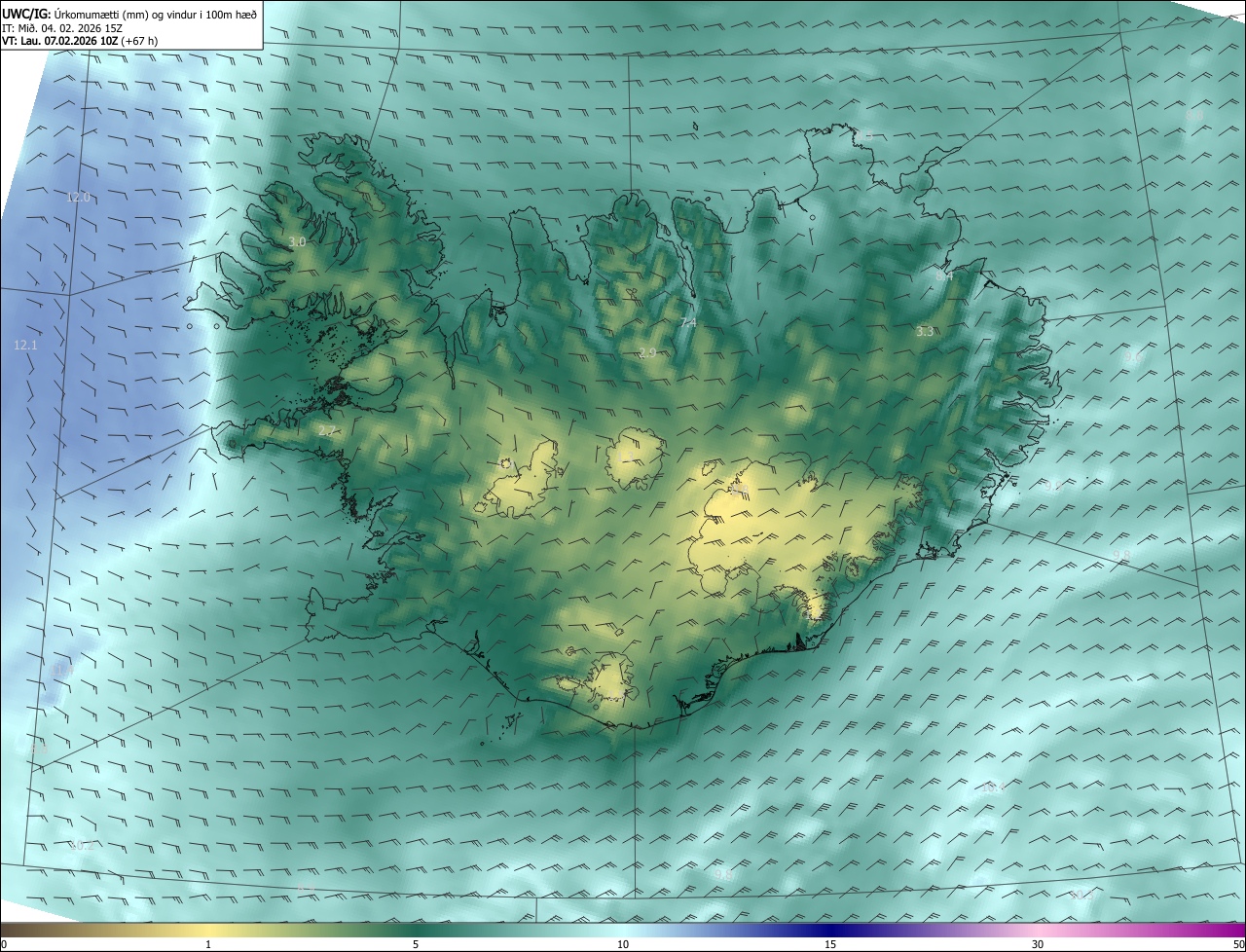
Task: Click the color scale tick label 1
Action: tap(208, 944)
